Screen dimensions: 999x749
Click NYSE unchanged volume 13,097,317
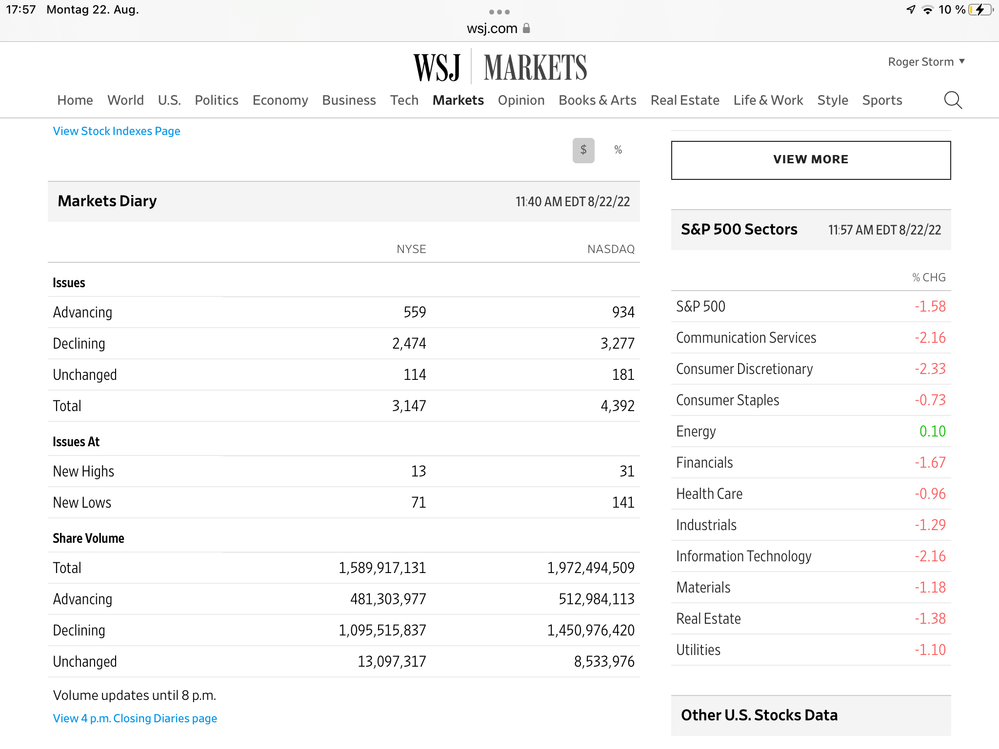tap(392, 661)
